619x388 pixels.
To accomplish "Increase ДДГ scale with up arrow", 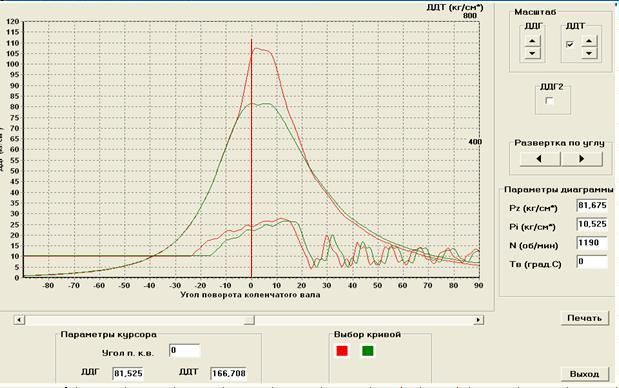I will point(532,41).
